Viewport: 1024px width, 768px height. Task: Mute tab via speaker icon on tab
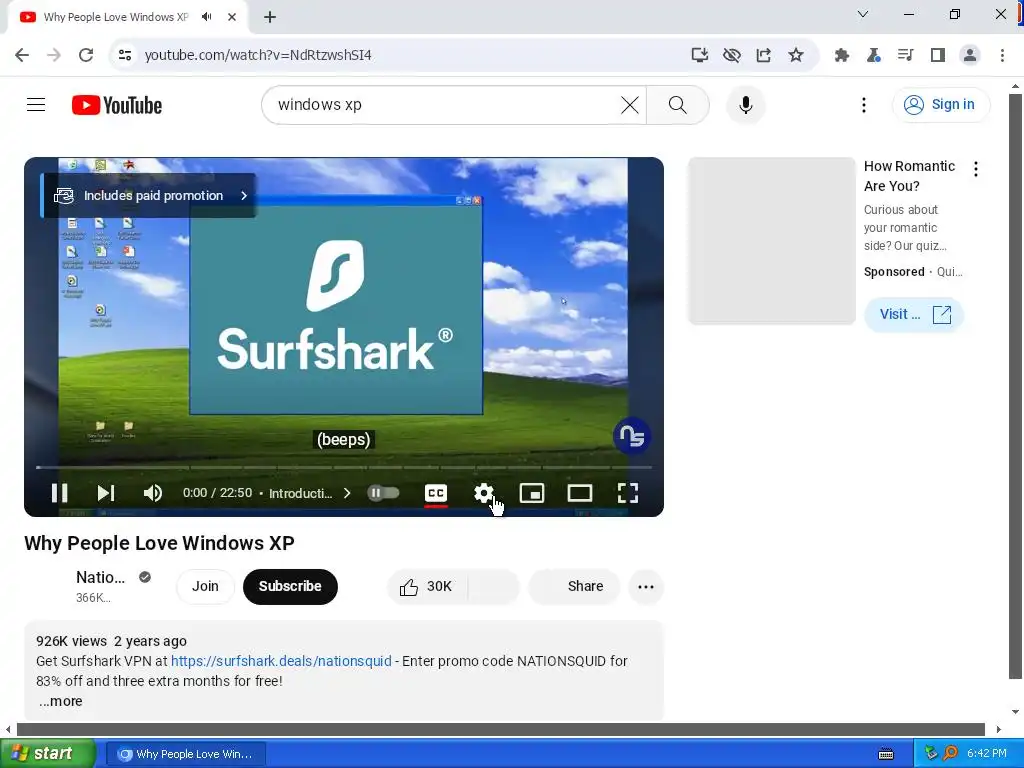207,17
